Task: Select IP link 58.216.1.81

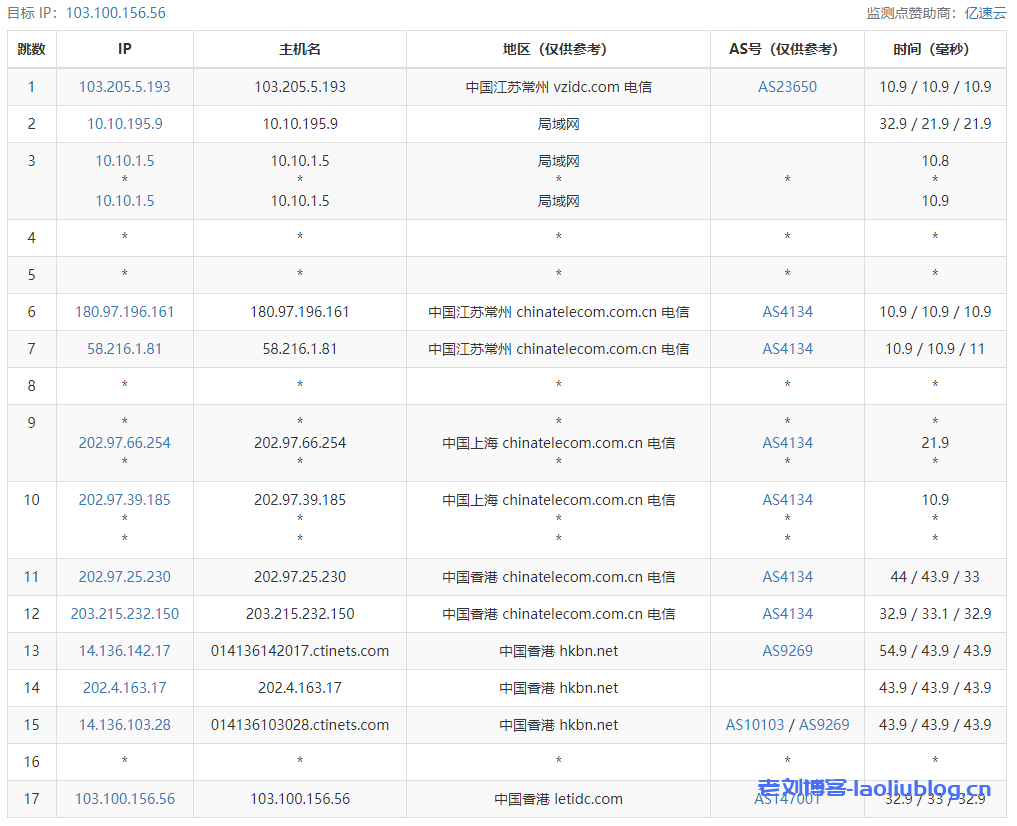Action: click(x=125, y=349)
